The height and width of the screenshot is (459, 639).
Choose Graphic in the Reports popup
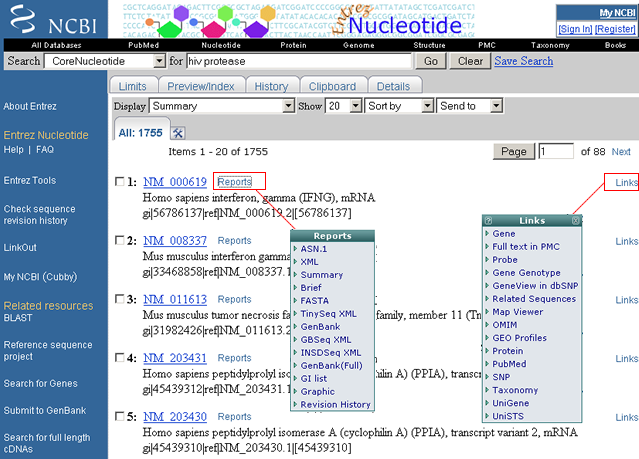[x=317, y=392]
